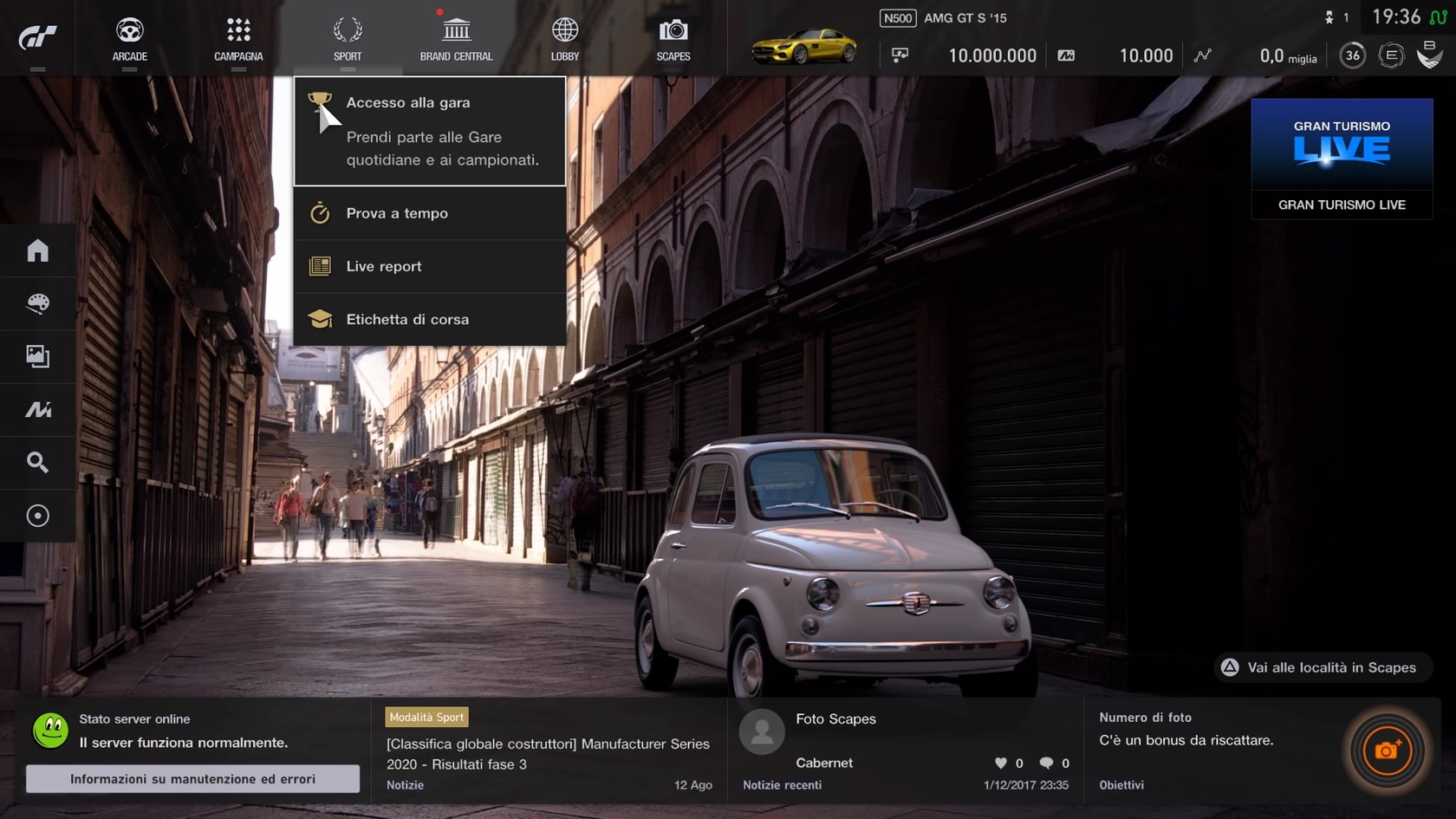
Task: Click the Gran Turismo logo icon
Action: coord(37,36)
